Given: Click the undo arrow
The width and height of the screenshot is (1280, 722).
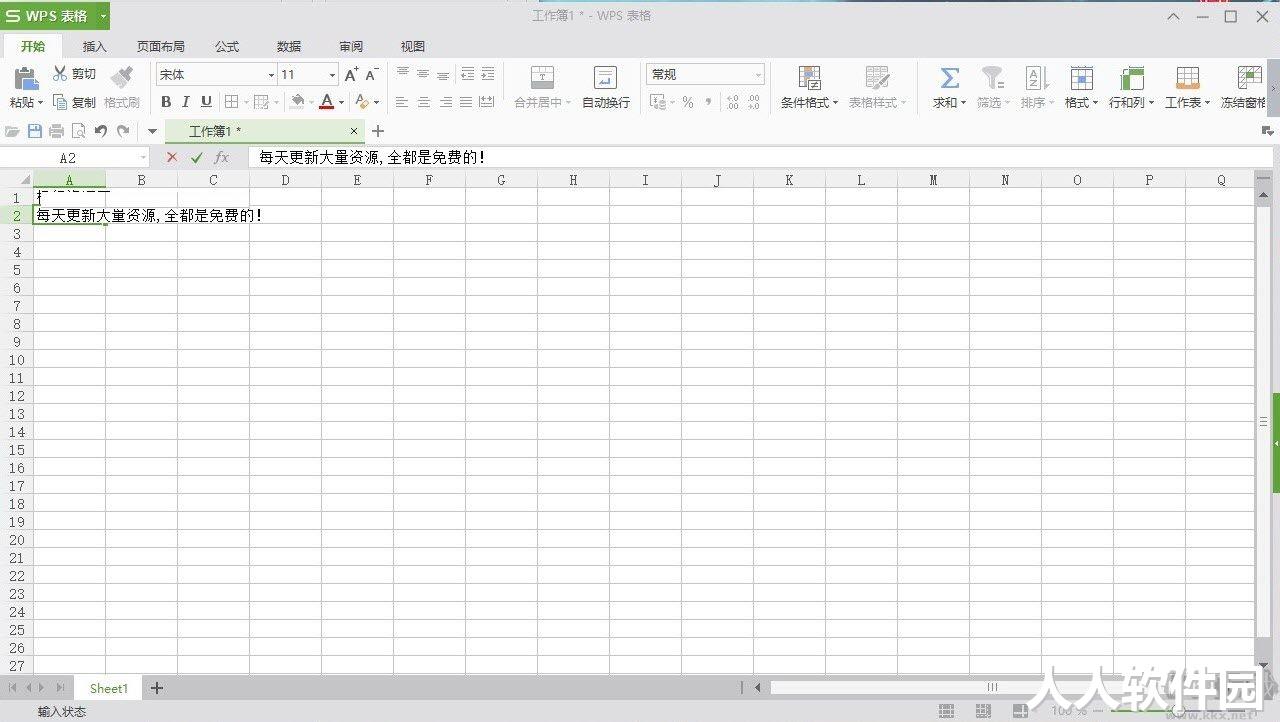Looking at the screenshot, I should (101, 131).
